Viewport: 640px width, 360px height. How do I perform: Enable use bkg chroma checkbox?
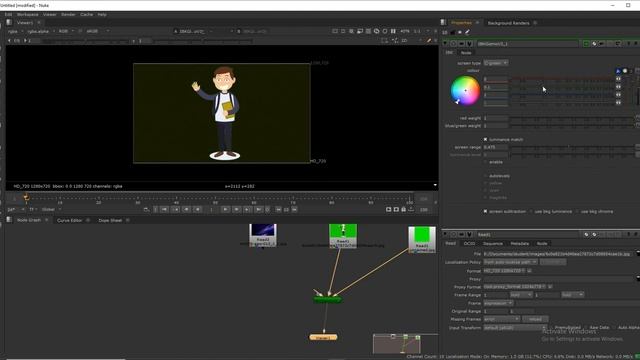[578, 211]
